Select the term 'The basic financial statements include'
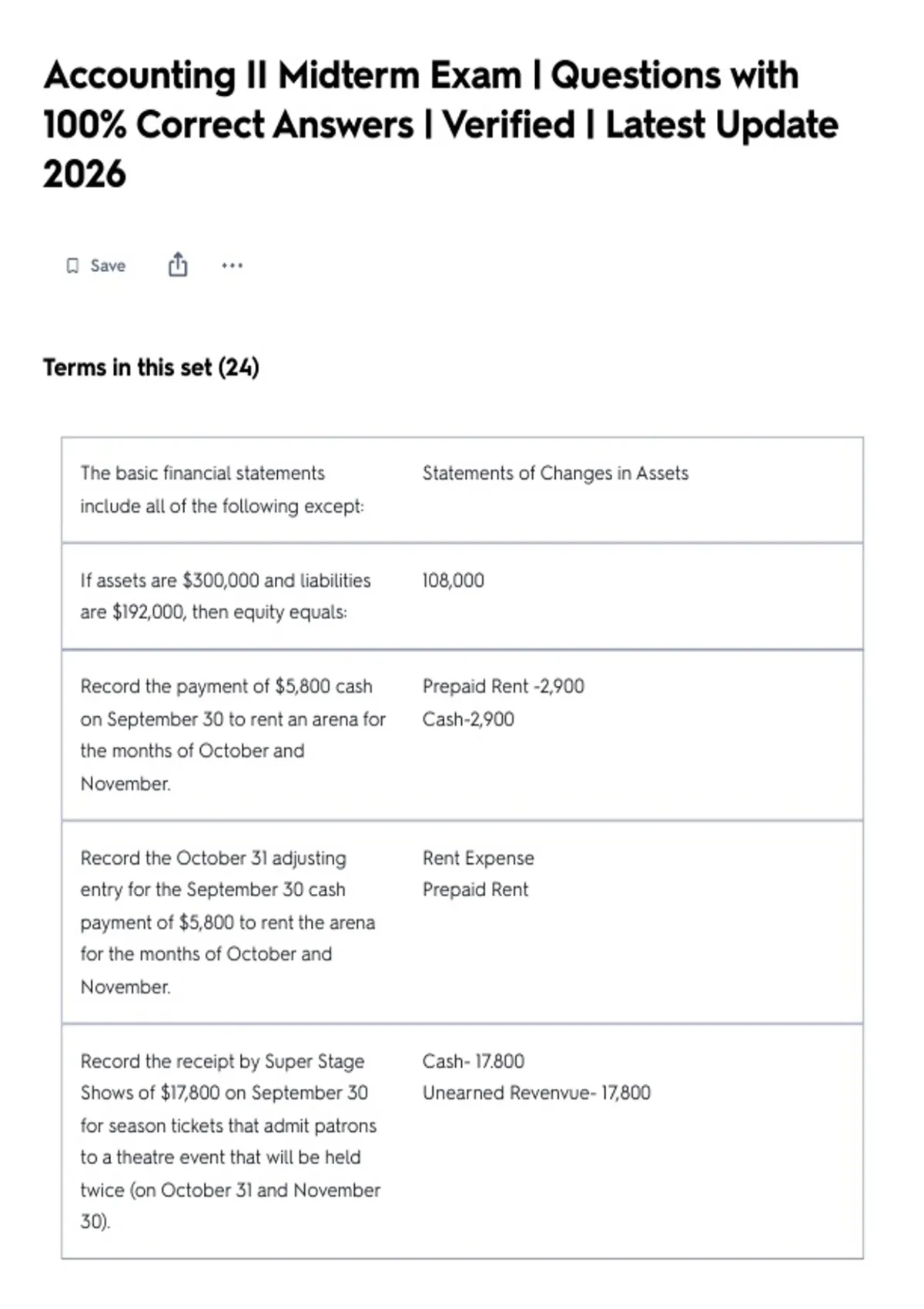This screenshot has height=1309, width=924. click(223, 490)
